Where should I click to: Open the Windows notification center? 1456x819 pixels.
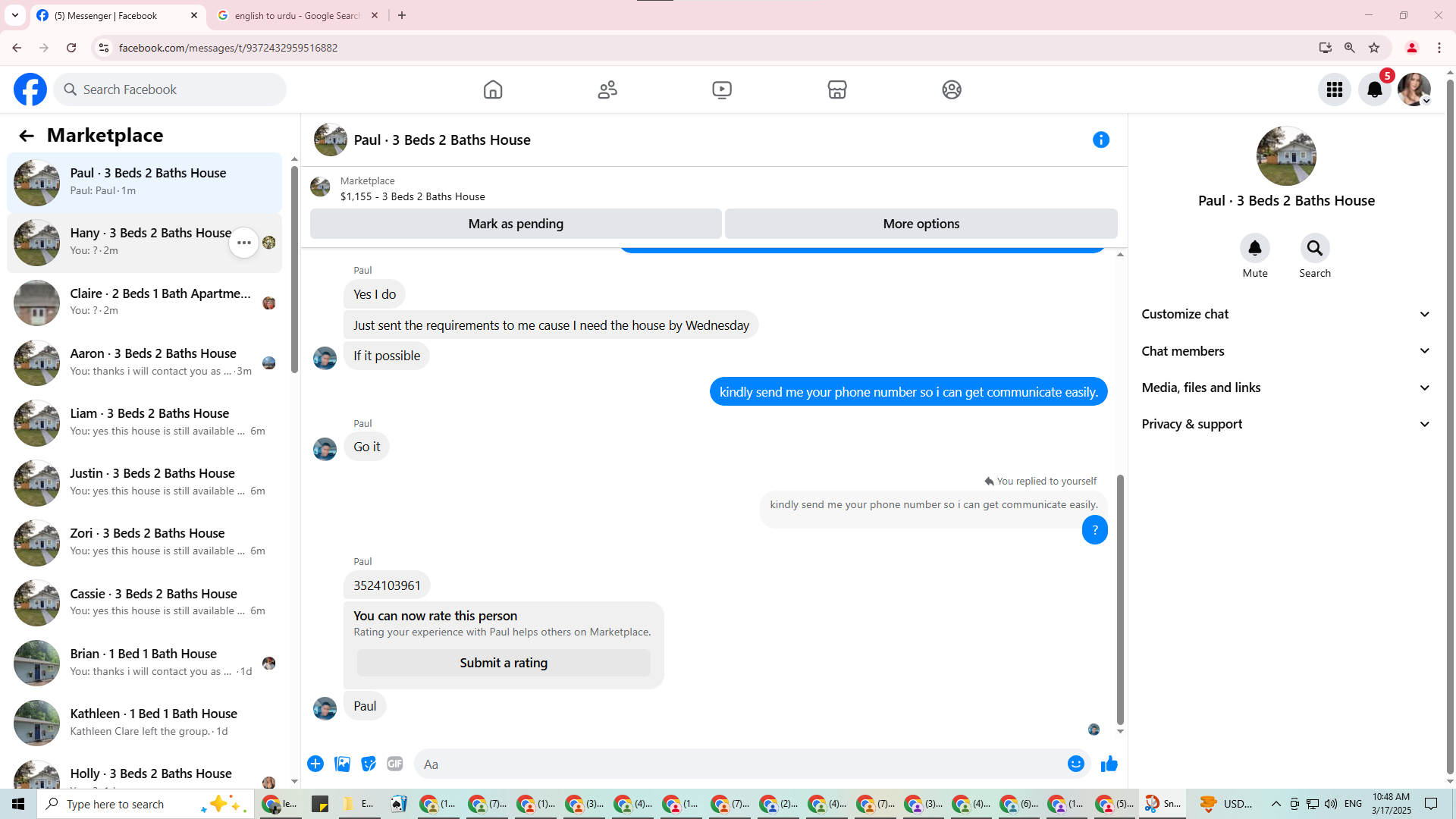pos(1431,804)
